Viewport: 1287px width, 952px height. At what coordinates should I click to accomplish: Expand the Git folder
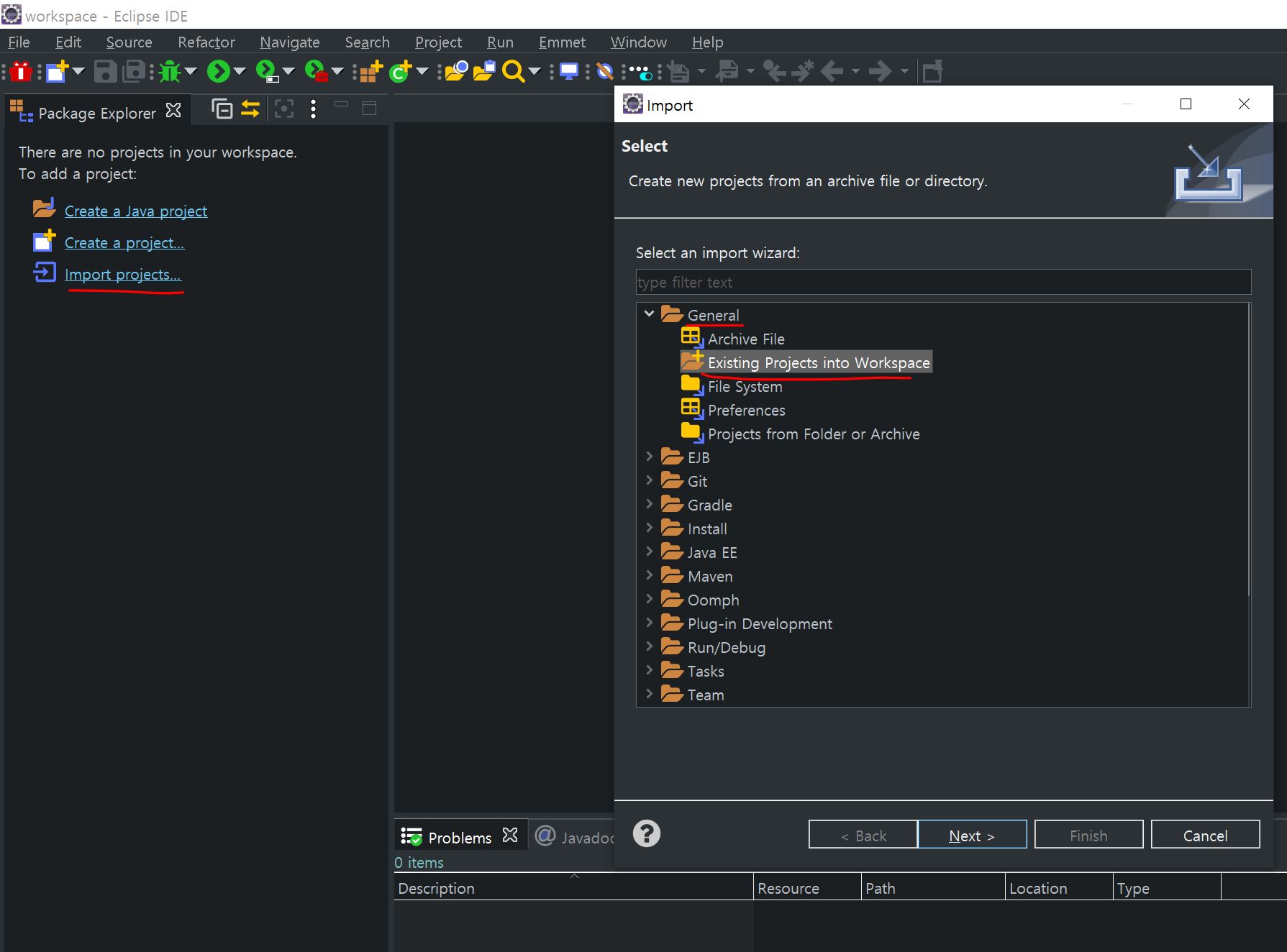(x=649, y=480)
